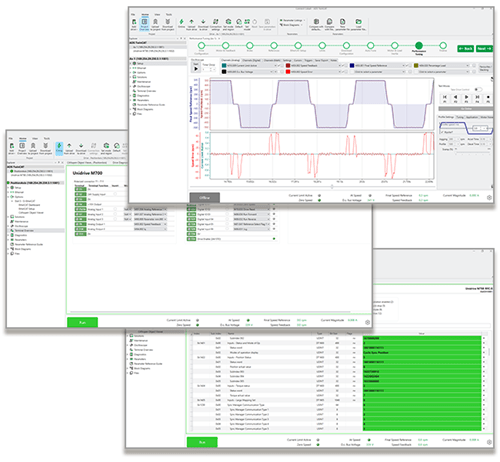The image size is (500, 462).
Task: Start the oscilloscope with the play button
Action: (x=196, y=69)
